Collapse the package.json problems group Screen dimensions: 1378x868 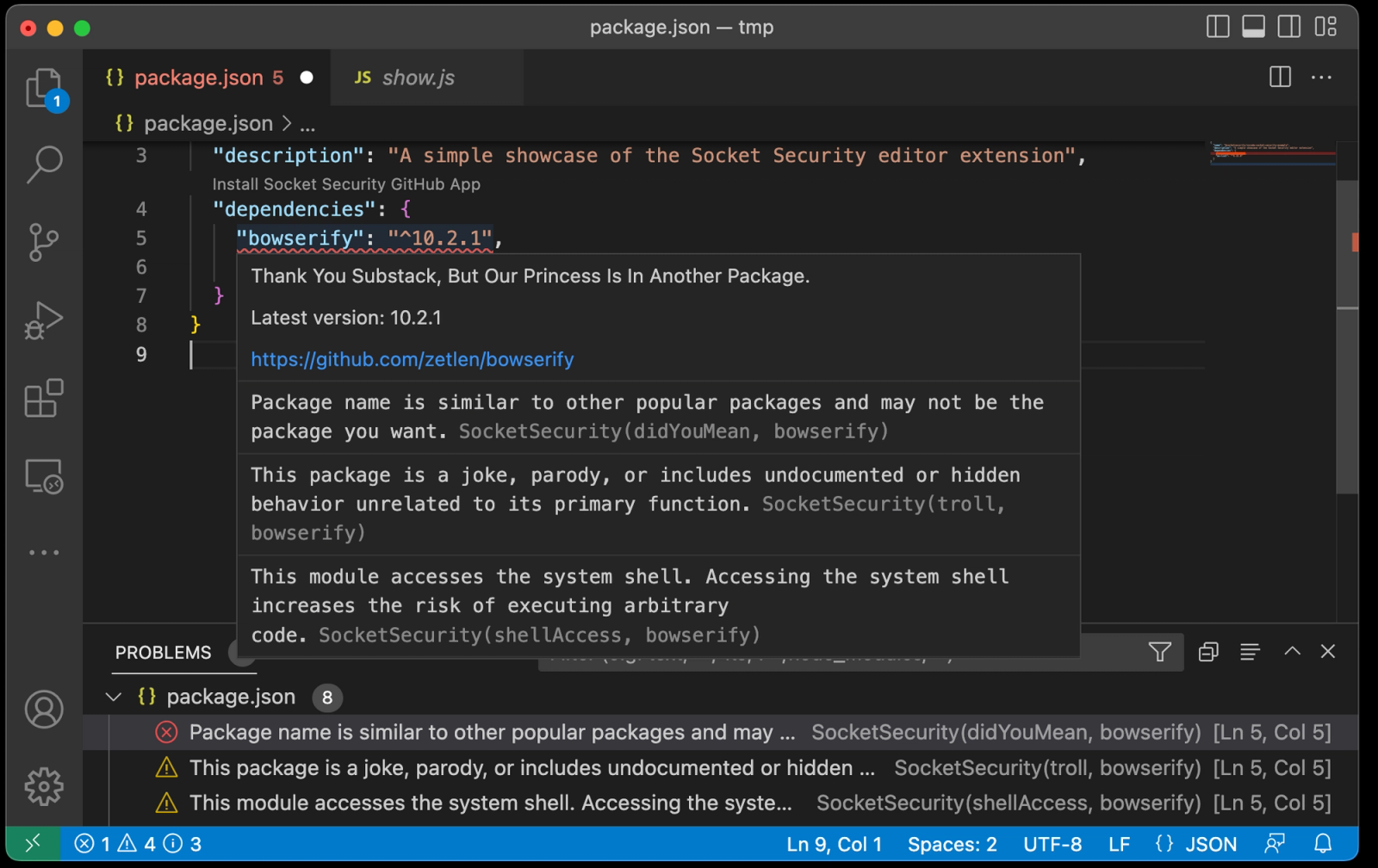pos(114,697)
